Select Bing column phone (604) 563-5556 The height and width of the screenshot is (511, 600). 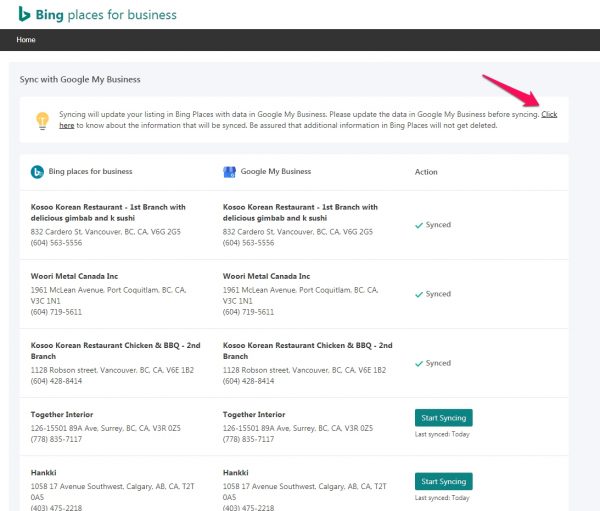[x=56, y=243]
